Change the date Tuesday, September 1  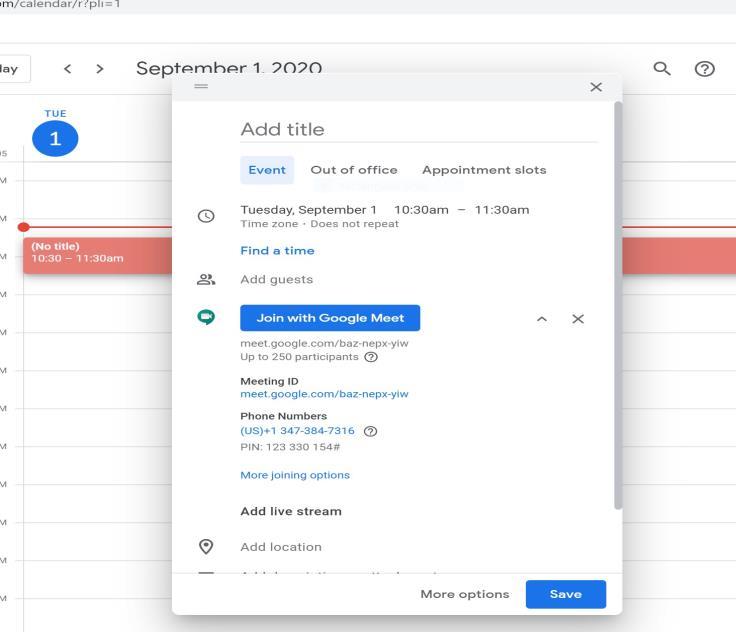308,210
